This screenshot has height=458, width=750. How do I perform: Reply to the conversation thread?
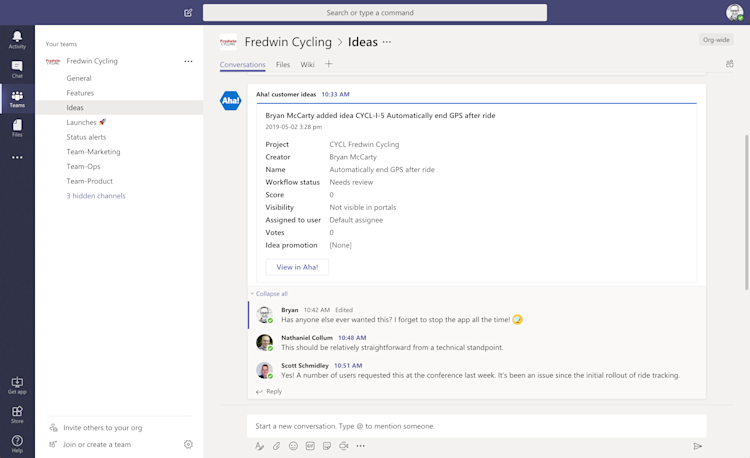269,392
